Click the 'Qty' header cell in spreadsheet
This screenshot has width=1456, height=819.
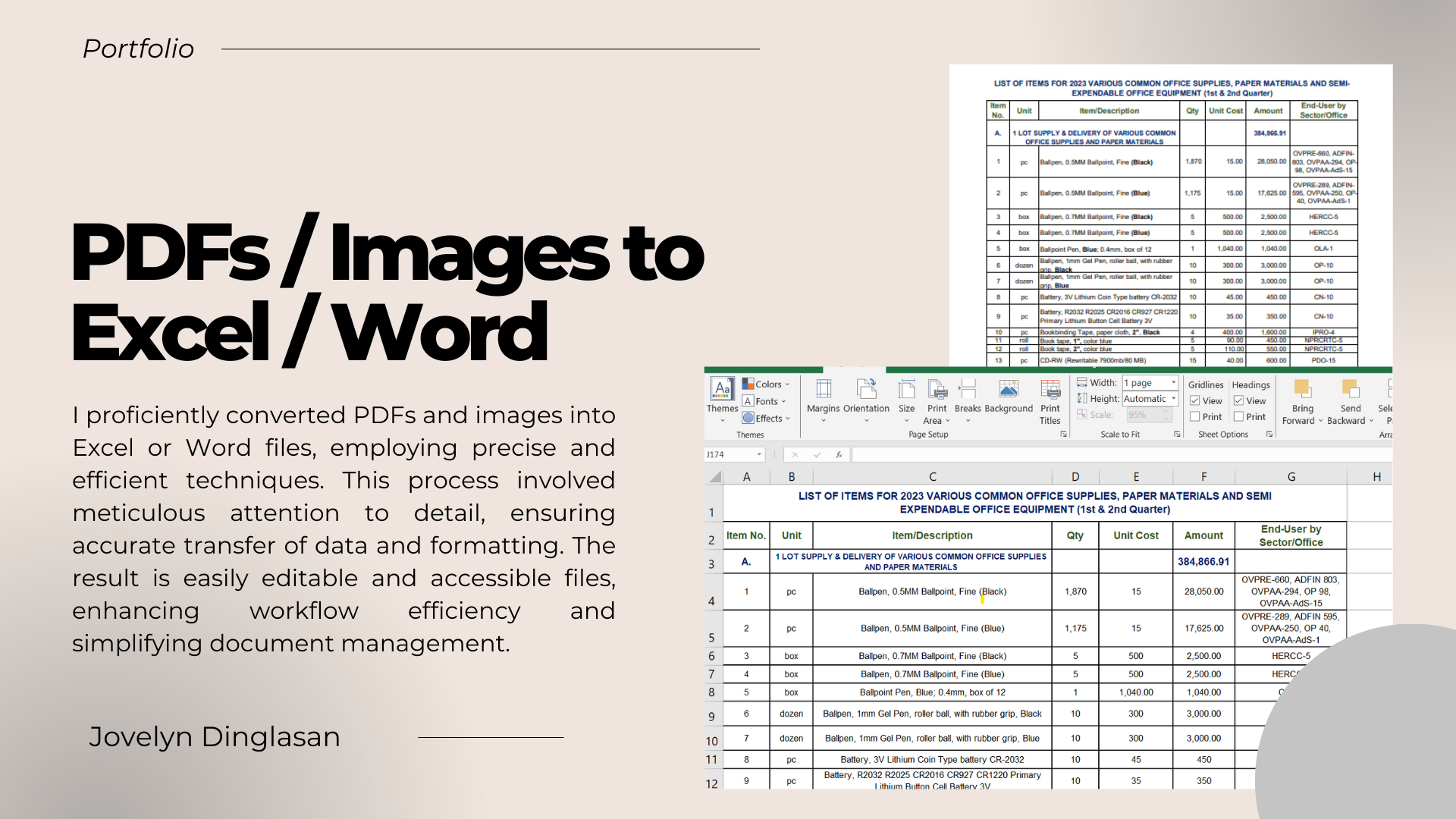click(x=1075, y=535)
